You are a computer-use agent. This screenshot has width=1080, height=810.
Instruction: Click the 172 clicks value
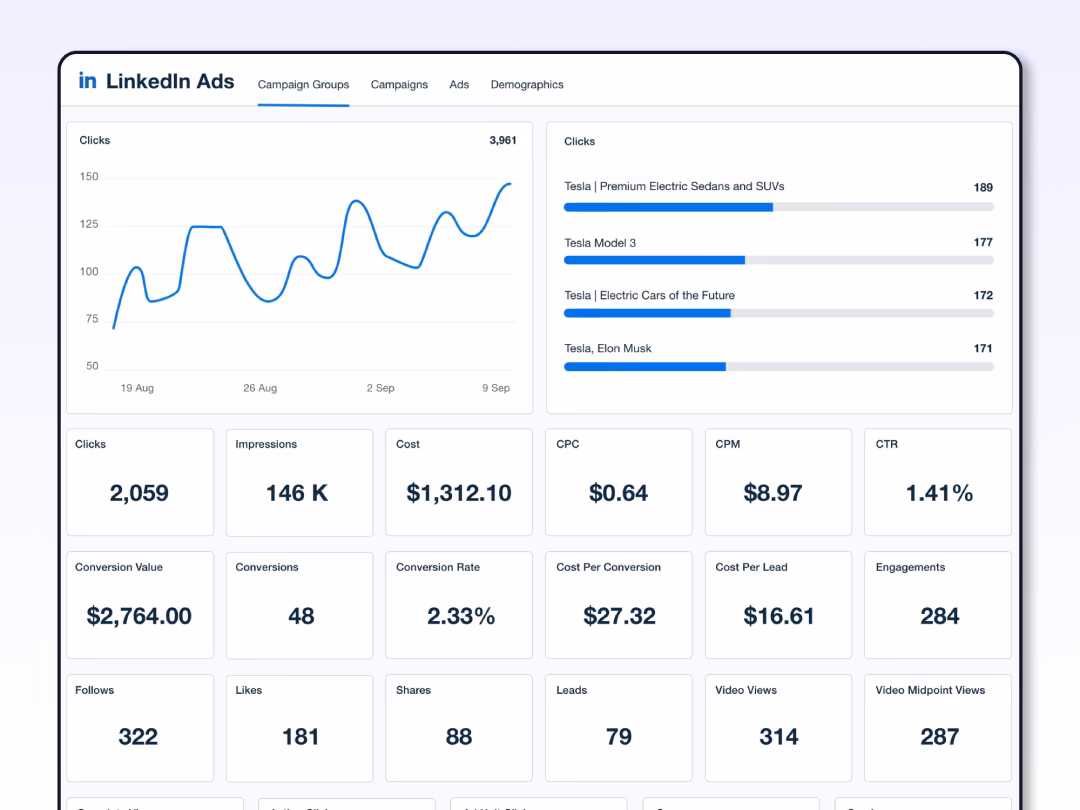[983, 295]
